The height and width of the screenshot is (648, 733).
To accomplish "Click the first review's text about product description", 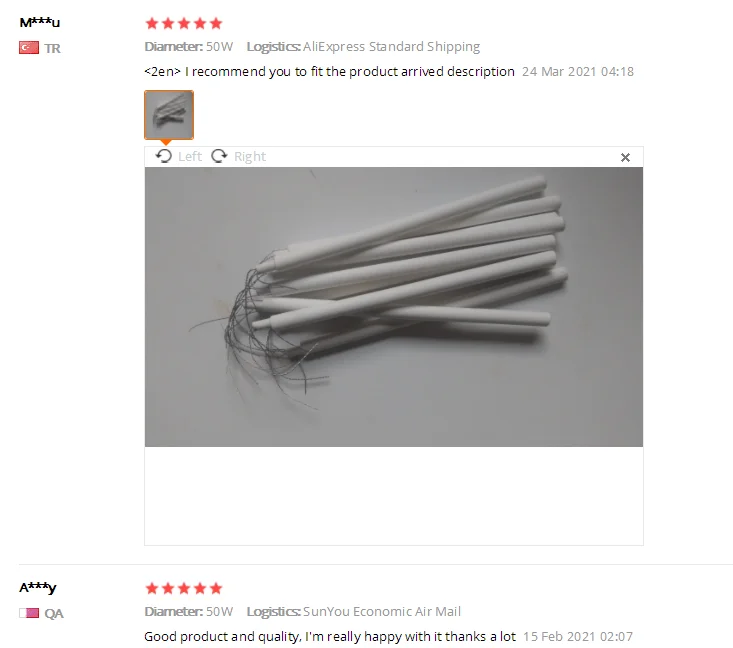I will coord(330,72).
